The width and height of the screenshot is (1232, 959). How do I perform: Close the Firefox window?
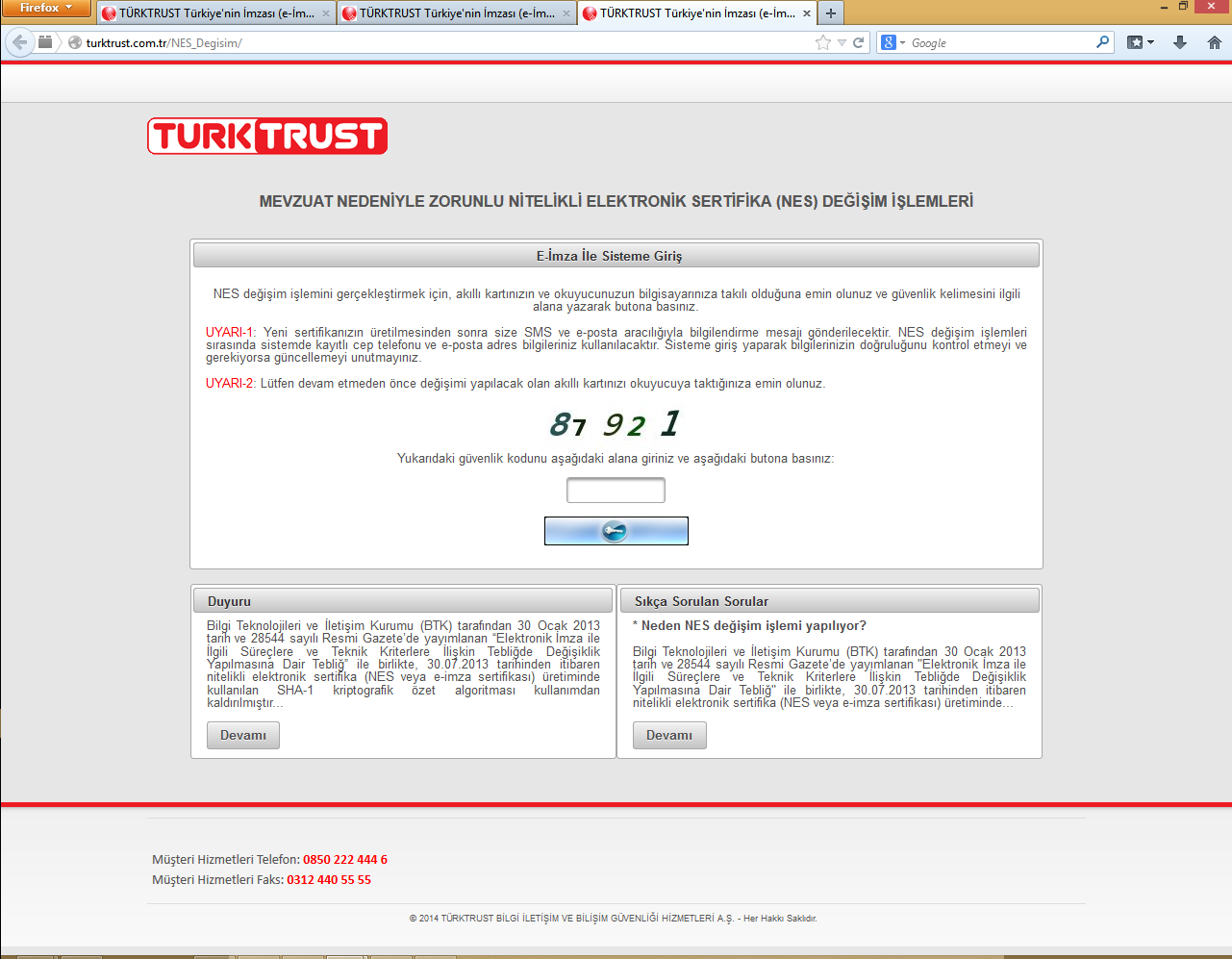click(1212, 7)
